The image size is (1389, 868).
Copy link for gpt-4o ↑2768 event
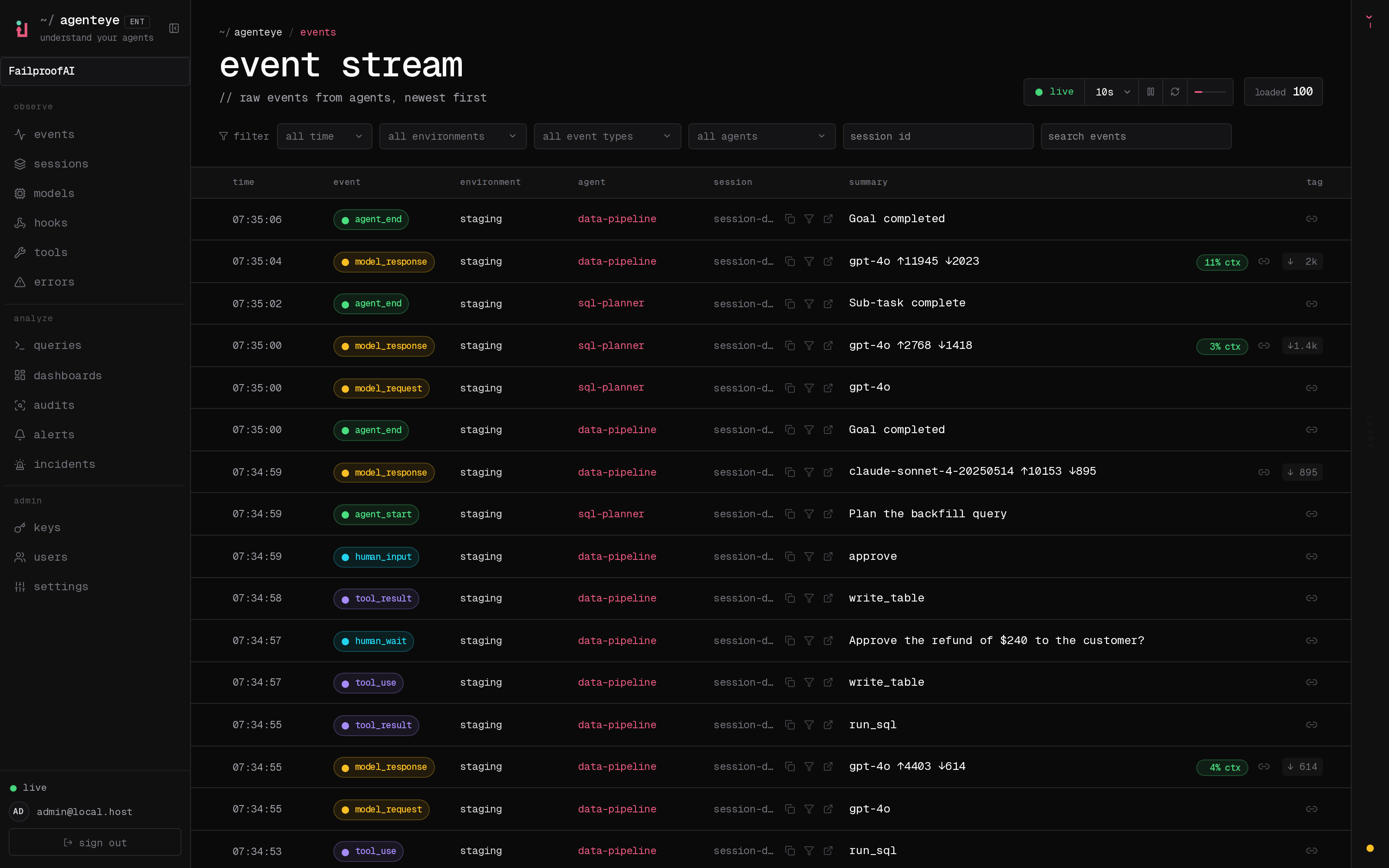1264,345
